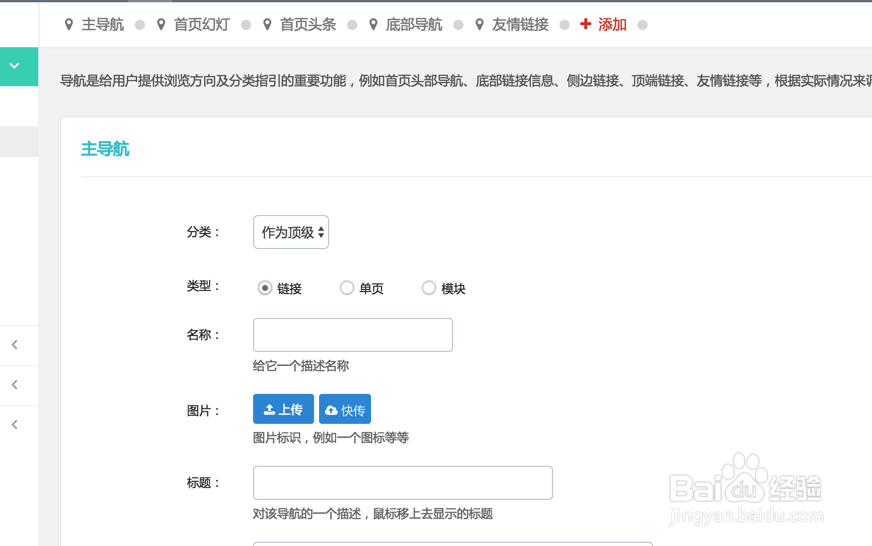The width and height of the screenshot is (872, 546).
Task: Click the red plus icon before 添加
Action: tap(585, 24)
